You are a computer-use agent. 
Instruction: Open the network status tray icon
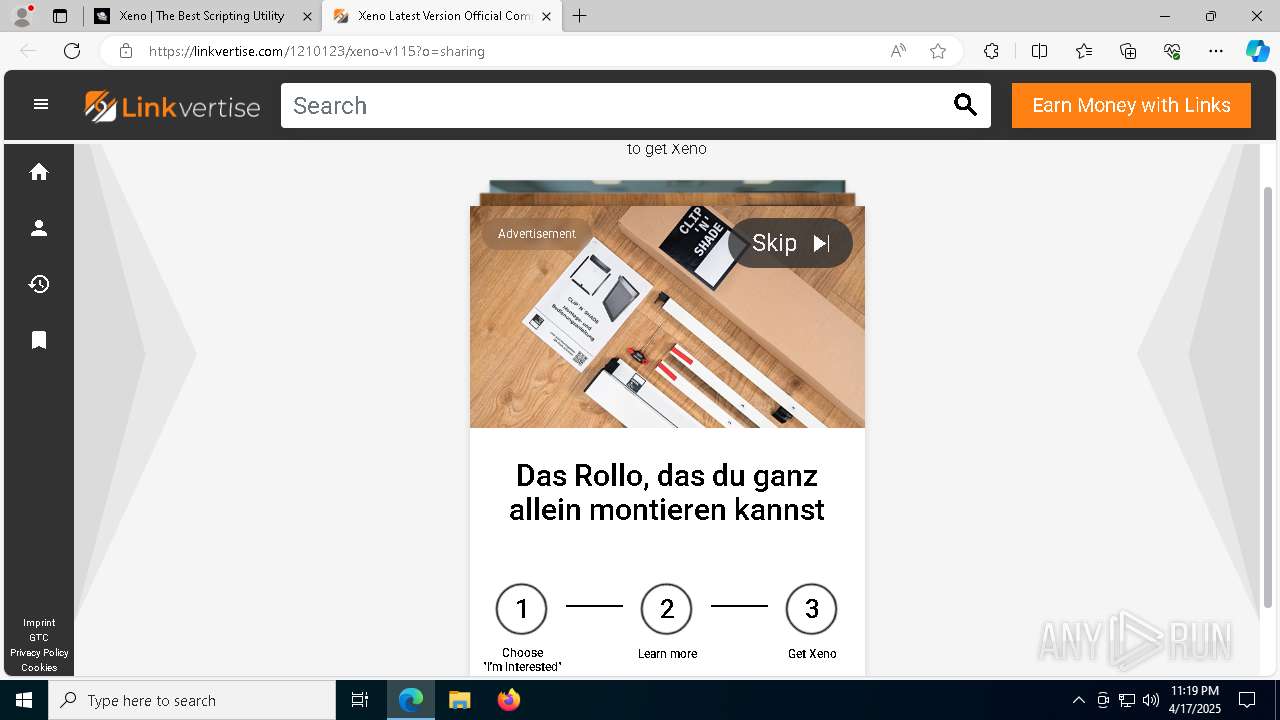[1127, 700]
